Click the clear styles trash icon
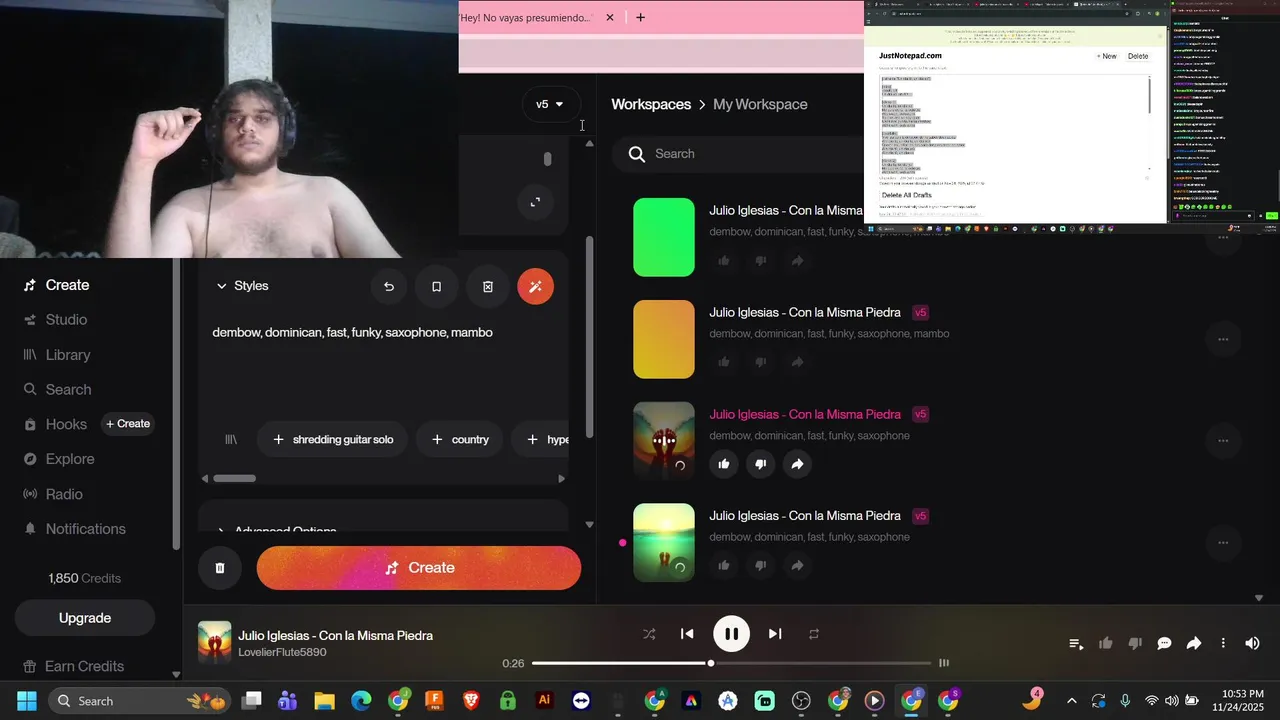 click(x=488, y=287)
